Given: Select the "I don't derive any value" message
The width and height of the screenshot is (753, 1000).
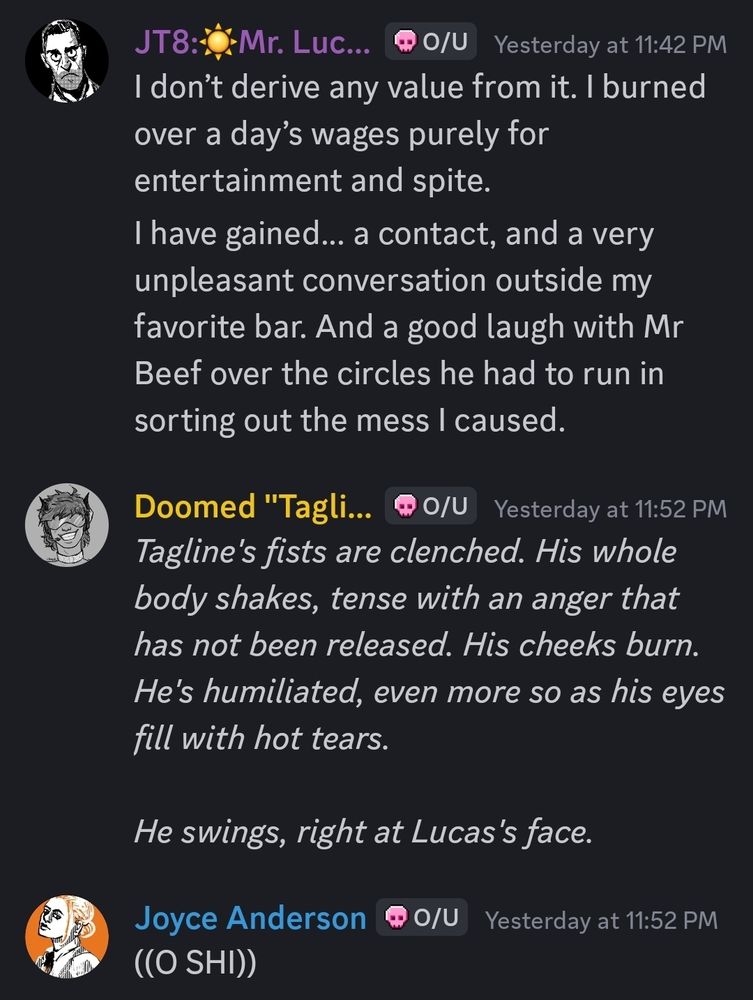Looking at the screenshot, I should click(x=420, y=133).
